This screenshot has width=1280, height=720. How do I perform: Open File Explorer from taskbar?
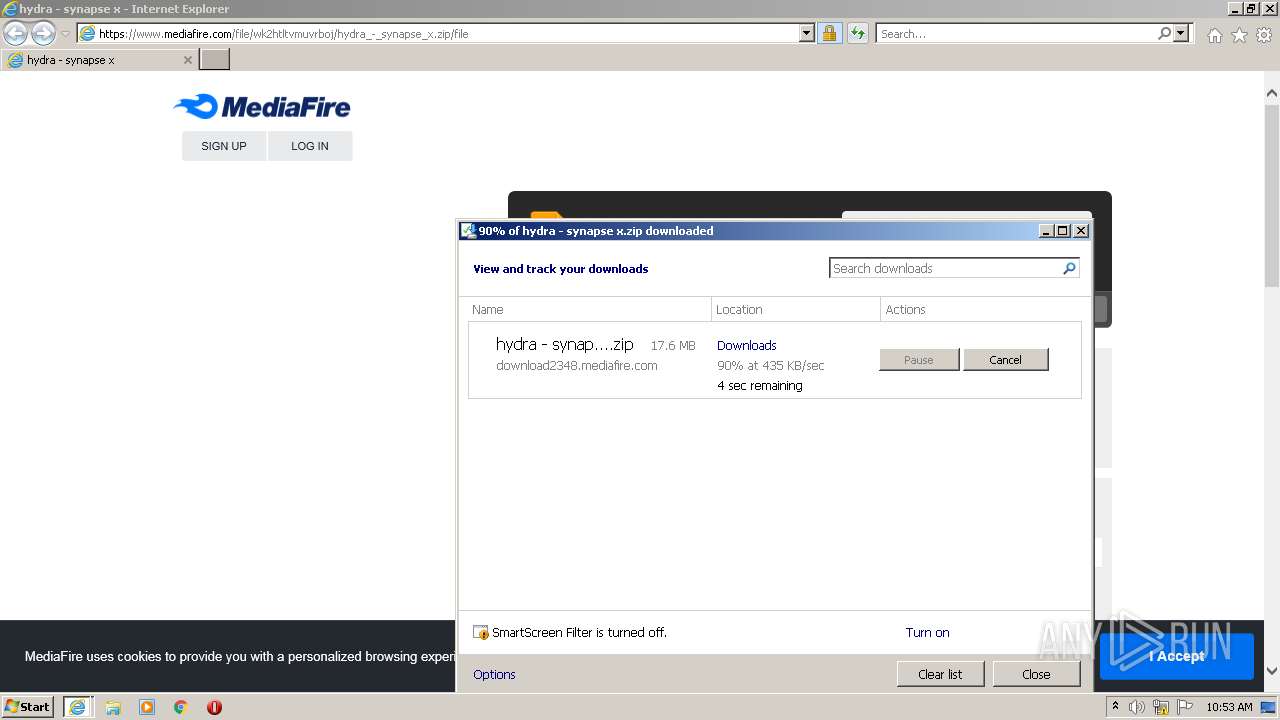pyautogui.click(x=113, y=707)
